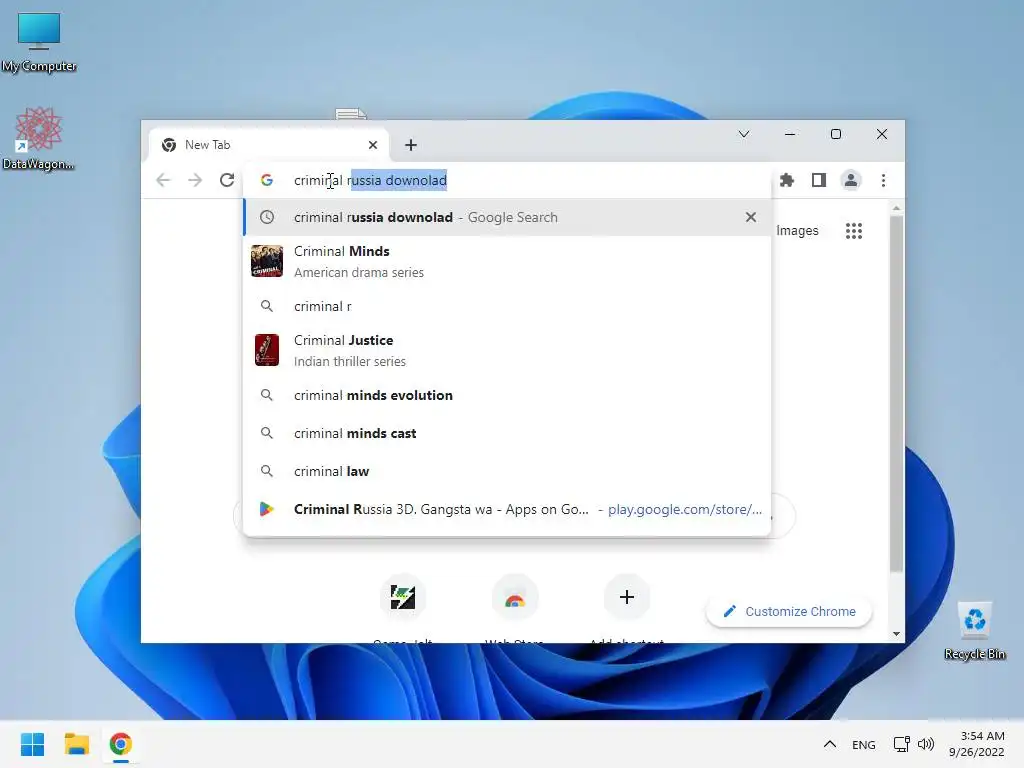Open the side panel icon
Screen dimensions: 1024x768
point(819,180)
